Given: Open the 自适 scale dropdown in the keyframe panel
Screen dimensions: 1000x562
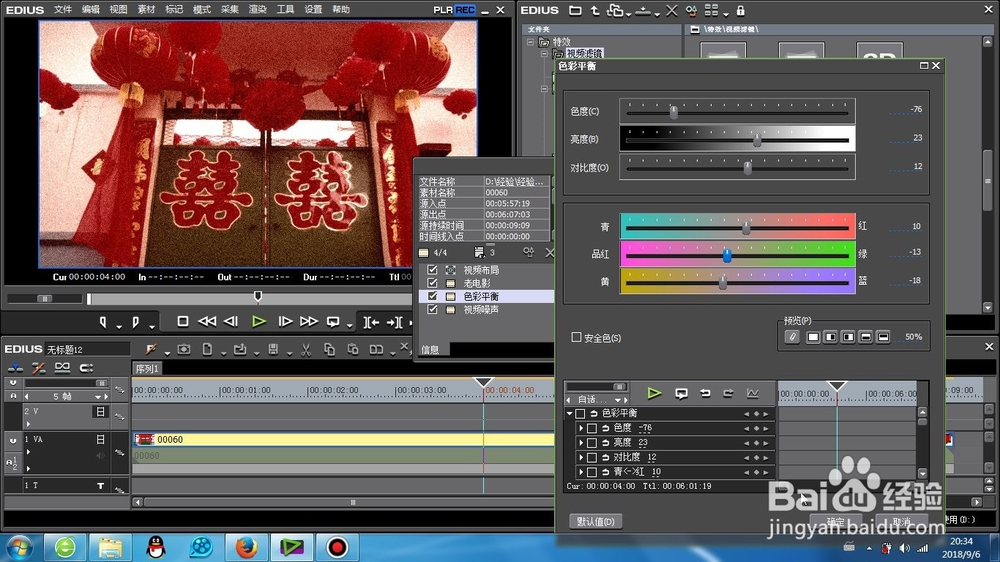Looking at the screenshot, I should pos(617,400).
